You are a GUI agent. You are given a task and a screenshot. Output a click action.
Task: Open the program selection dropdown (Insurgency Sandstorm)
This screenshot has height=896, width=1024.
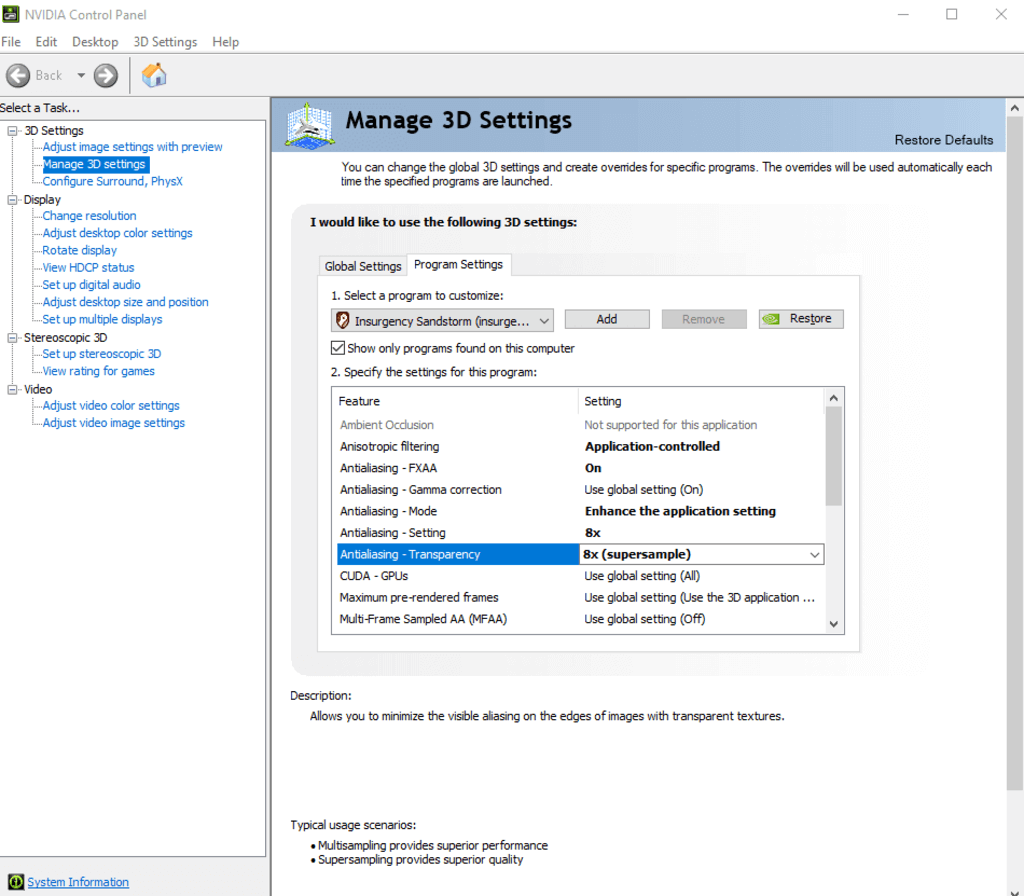[x=442, y=321]
